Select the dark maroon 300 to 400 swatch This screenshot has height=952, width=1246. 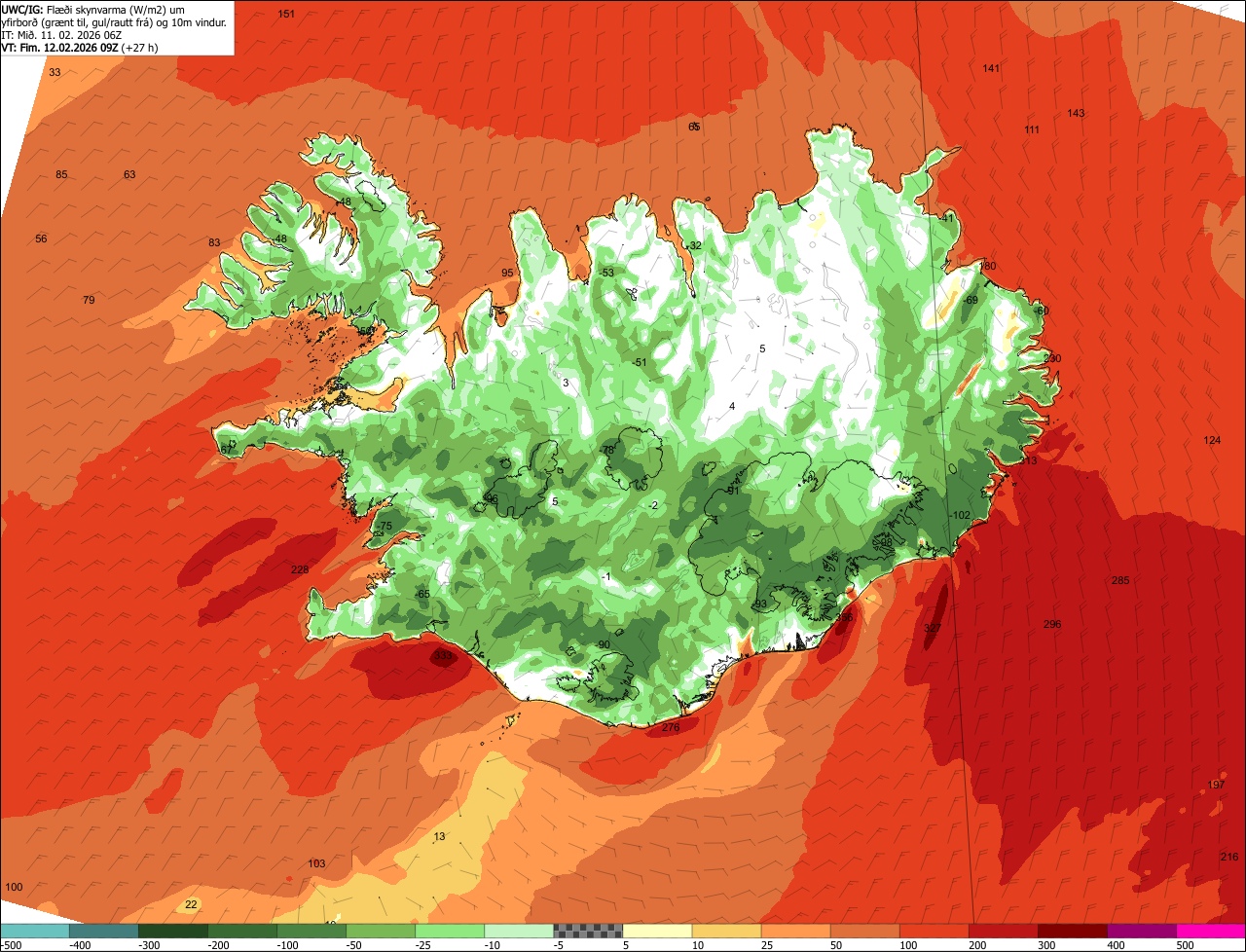(1072, 931)
